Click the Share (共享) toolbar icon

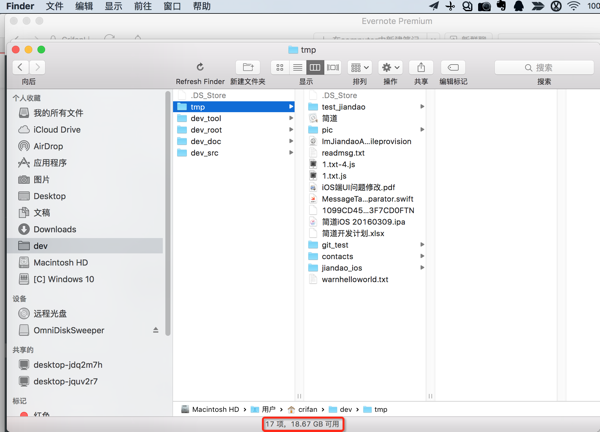coord(421,67)
